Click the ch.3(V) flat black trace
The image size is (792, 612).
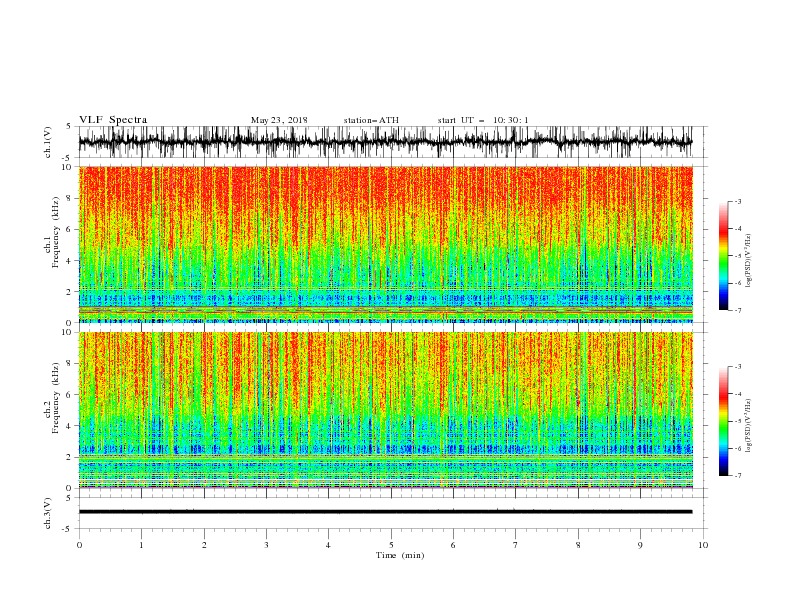385,512
